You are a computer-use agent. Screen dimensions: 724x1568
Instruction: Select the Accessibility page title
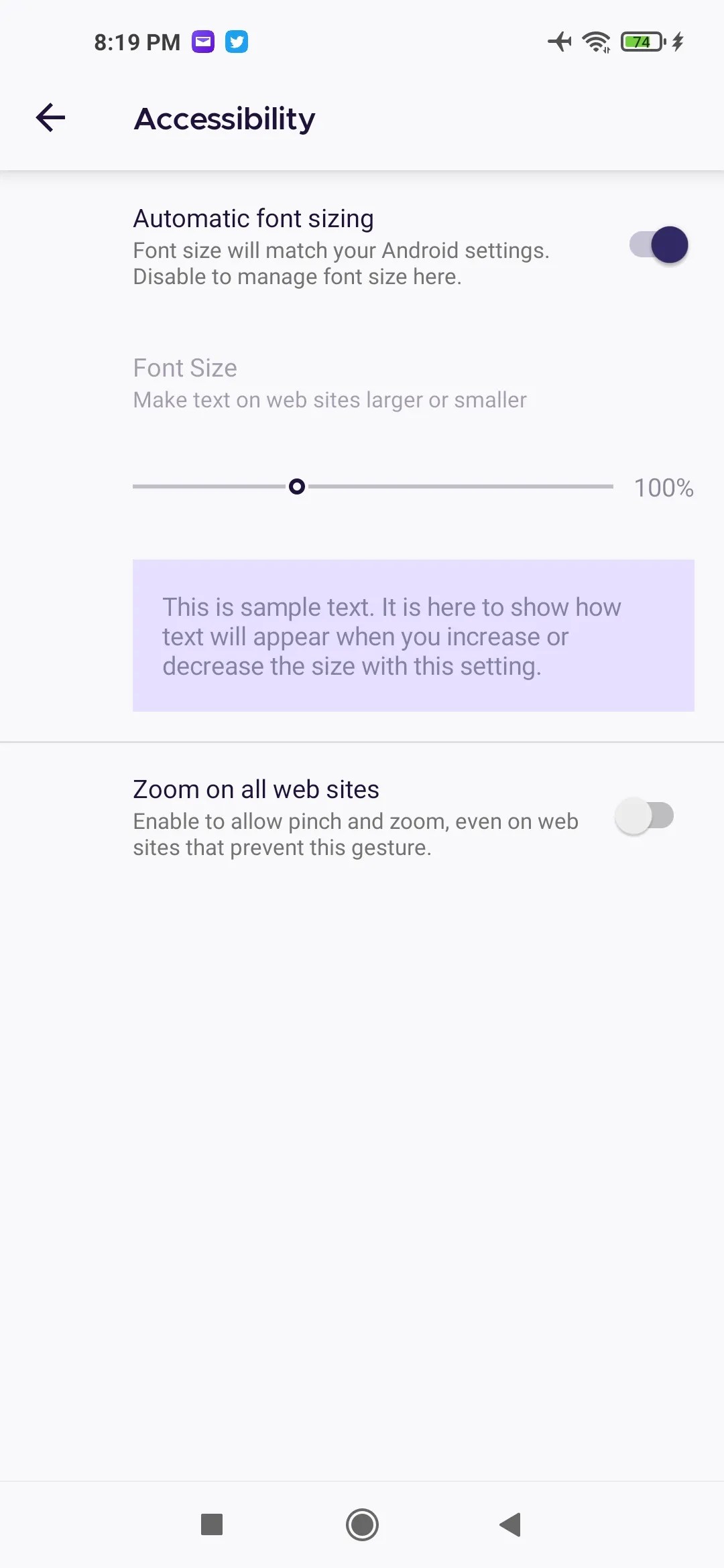224,118
